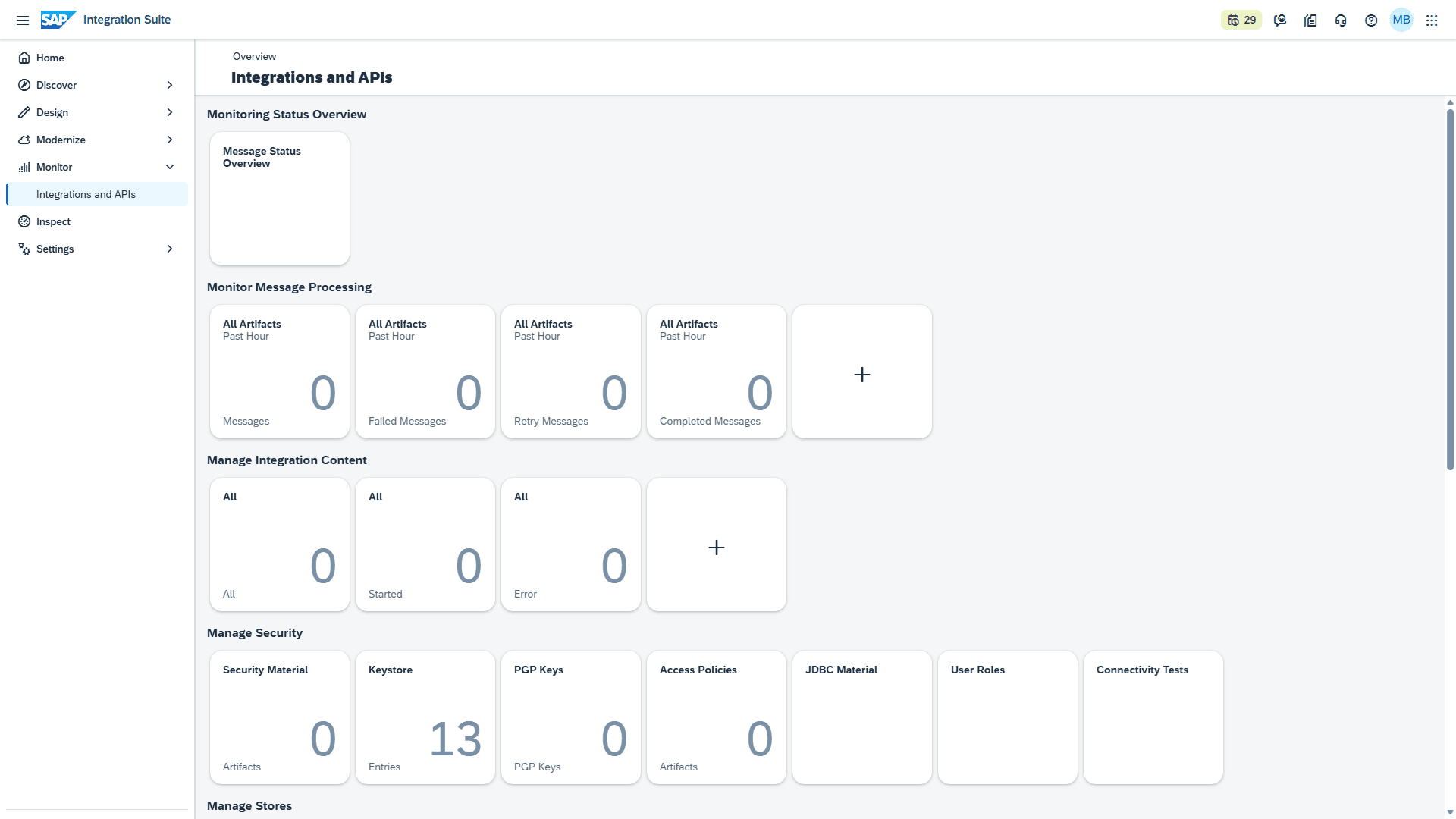1456x819 pixels.
Task: Click the Design pencil icon
Action: click(x=24, y=112)
